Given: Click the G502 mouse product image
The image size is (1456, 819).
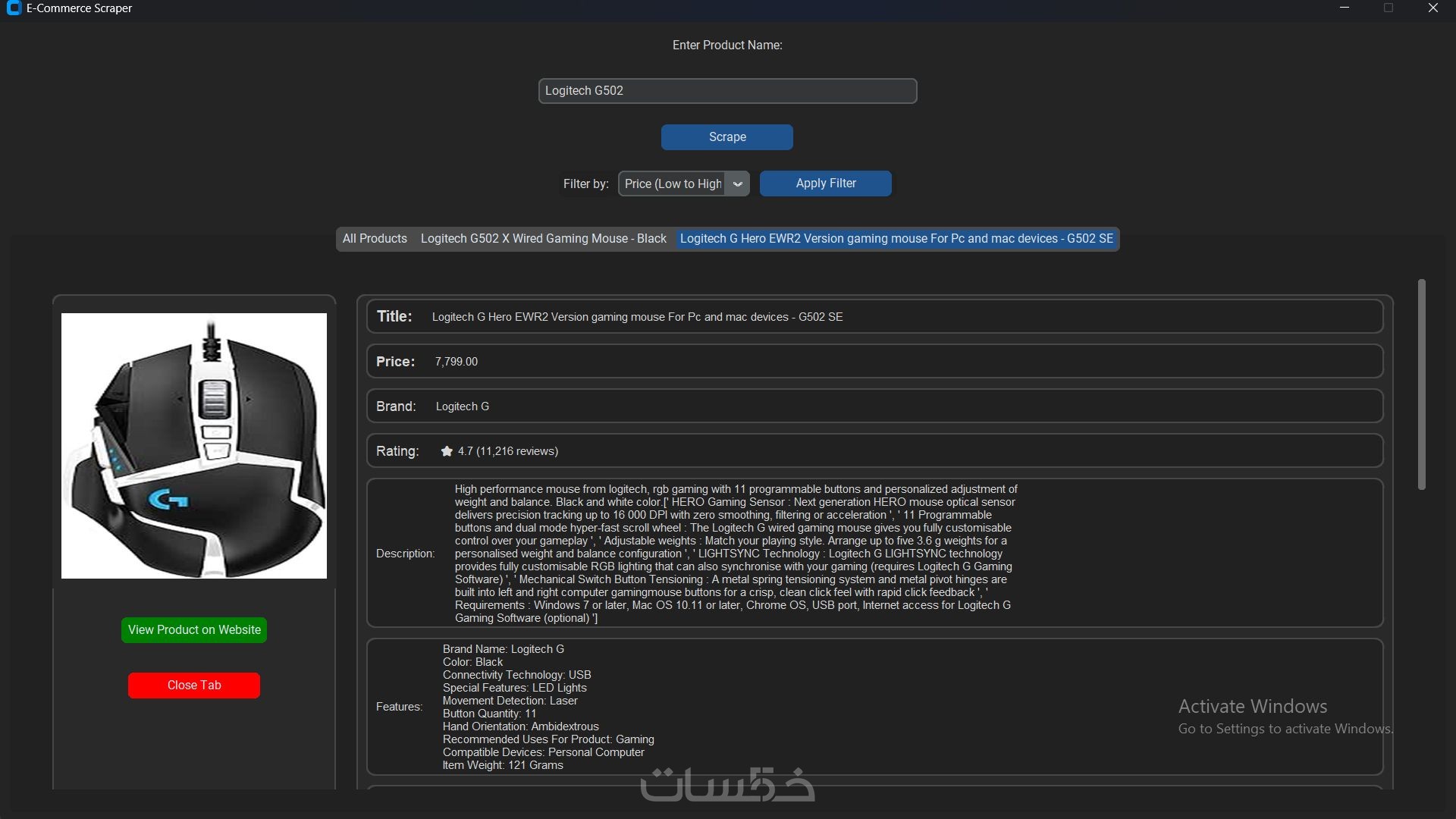Looking at the screenshot, I should [194, 446].
